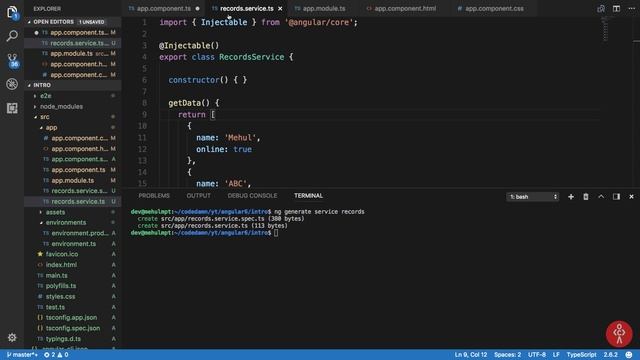
Task: Open the Manage settings gear
Action: pyautogui.click(x=12, y=338)
